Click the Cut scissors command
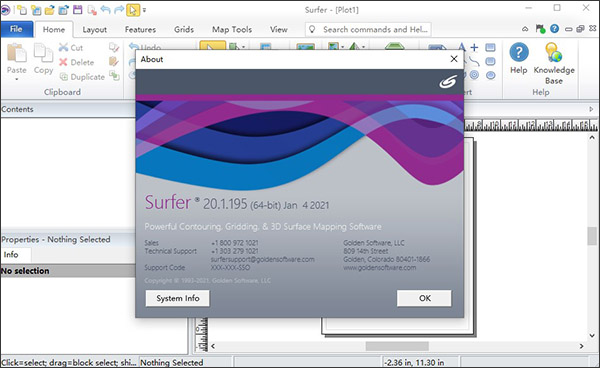This screenshot has width=600, height=368. pyautogui.click(x=71, y=47)
